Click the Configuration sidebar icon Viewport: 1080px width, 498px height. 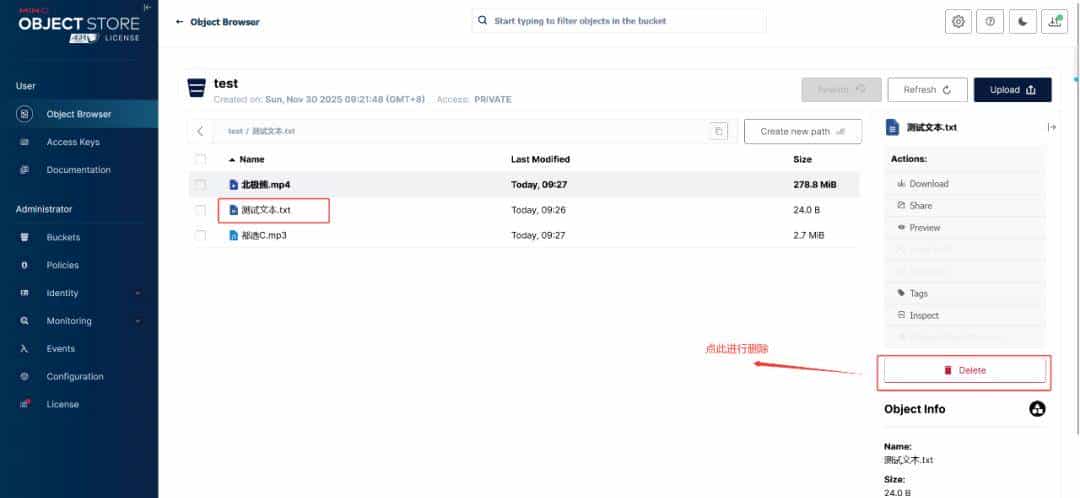coord(25,377)
